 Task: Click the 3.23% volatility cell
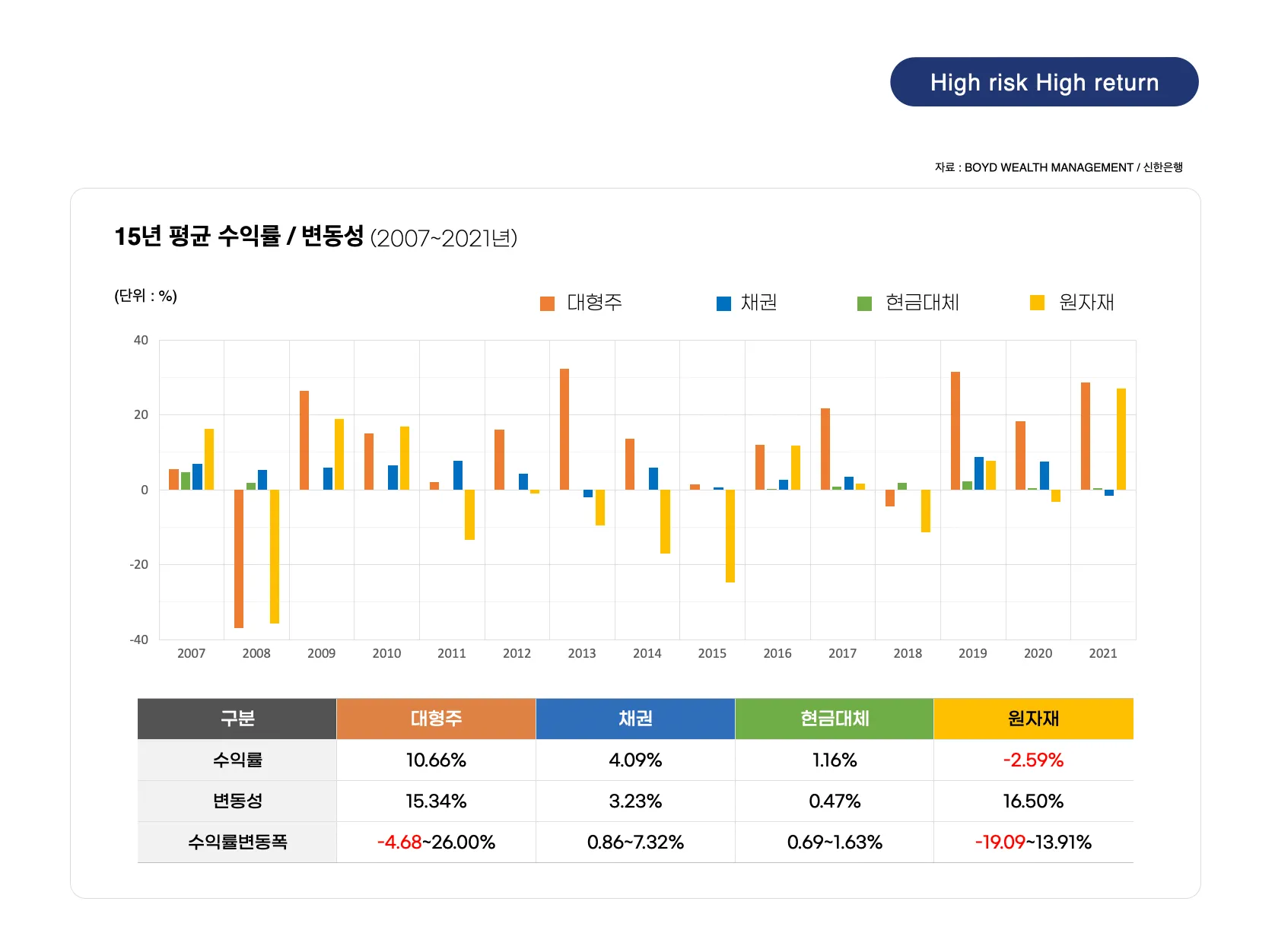tap(635, 801)
